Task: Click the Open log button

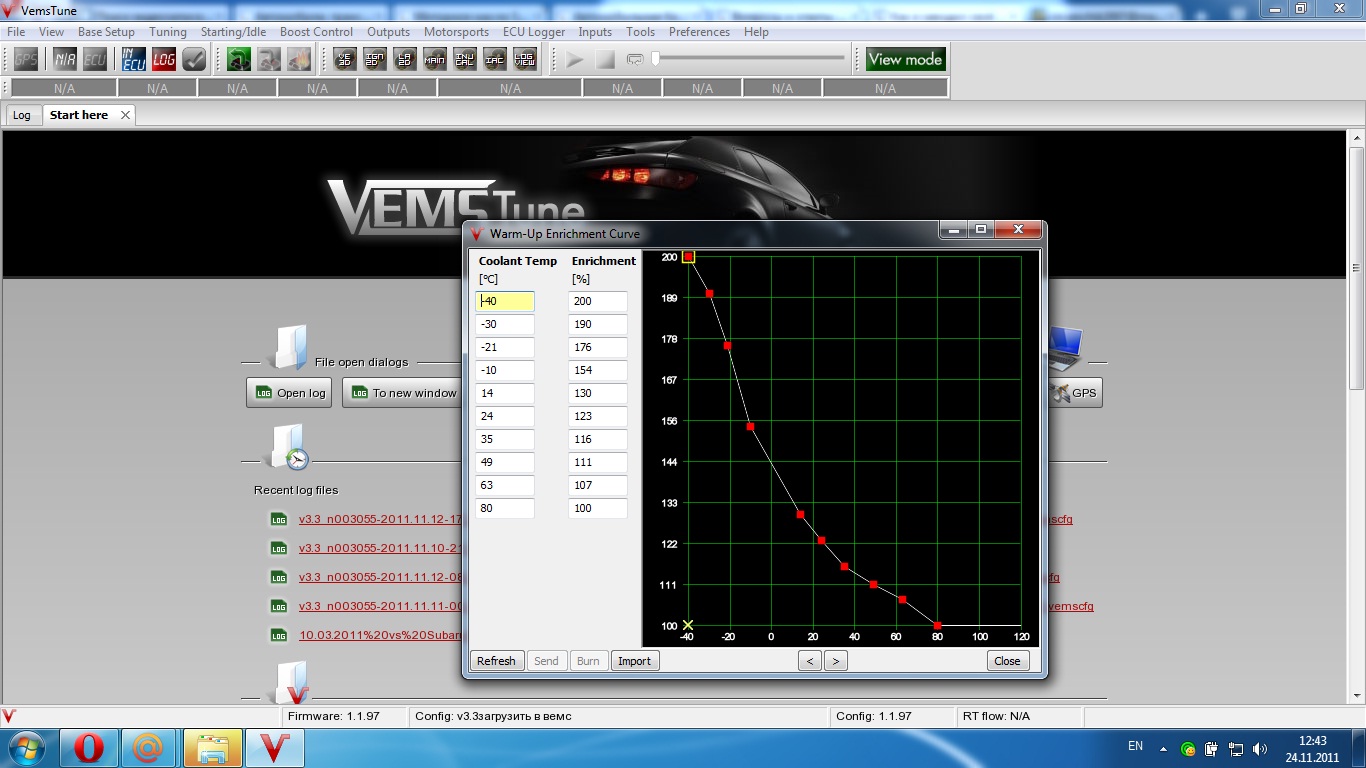Action: (290, 393)
